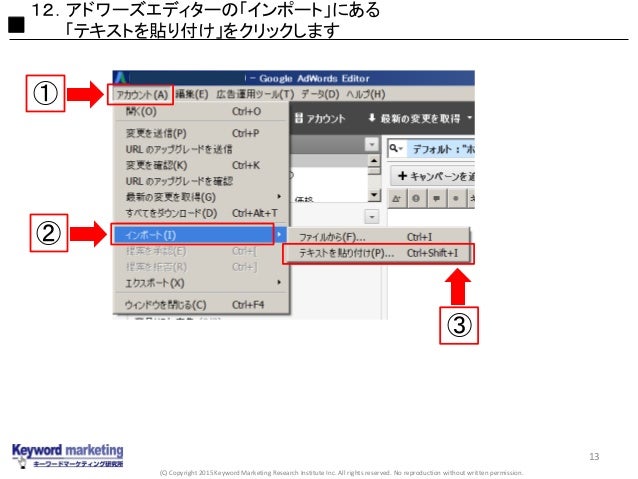Viewport: 638px width, 479px height.
Task: Open the search magnifier filter dropdown
Action: click(x=395, y=149)
